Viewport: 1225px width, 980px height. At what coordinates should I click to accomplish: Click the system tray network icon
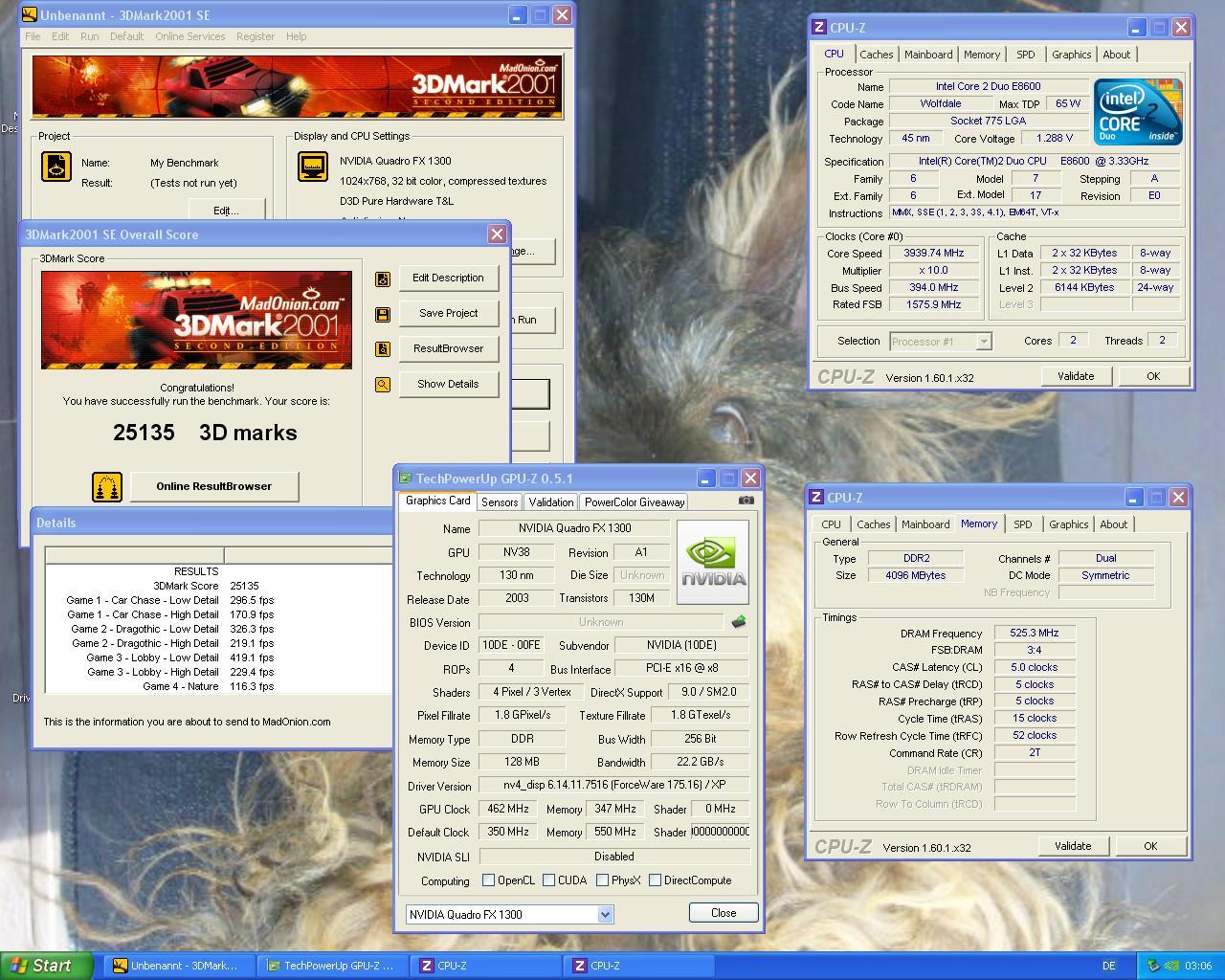pos(1153,966)
